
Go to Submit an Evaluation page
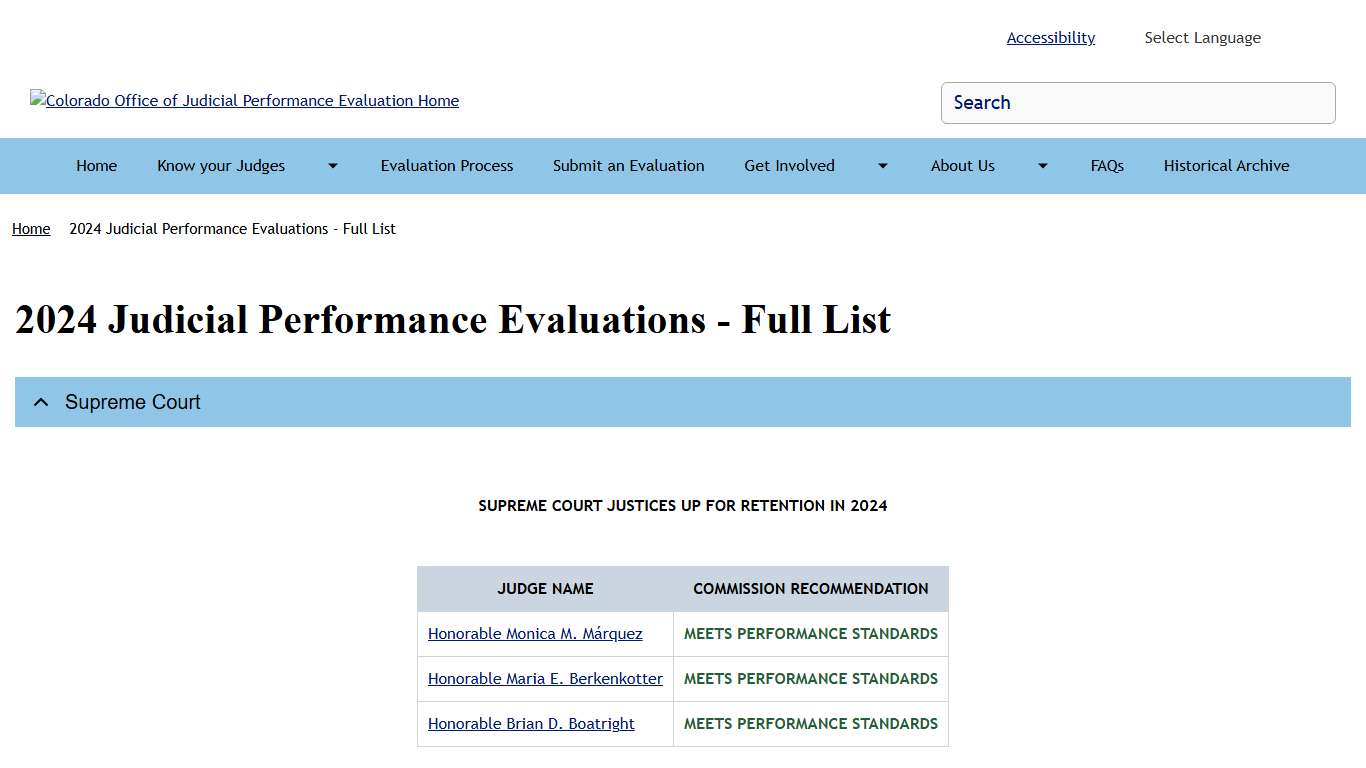pyautogui.click(x=628, y=166)
